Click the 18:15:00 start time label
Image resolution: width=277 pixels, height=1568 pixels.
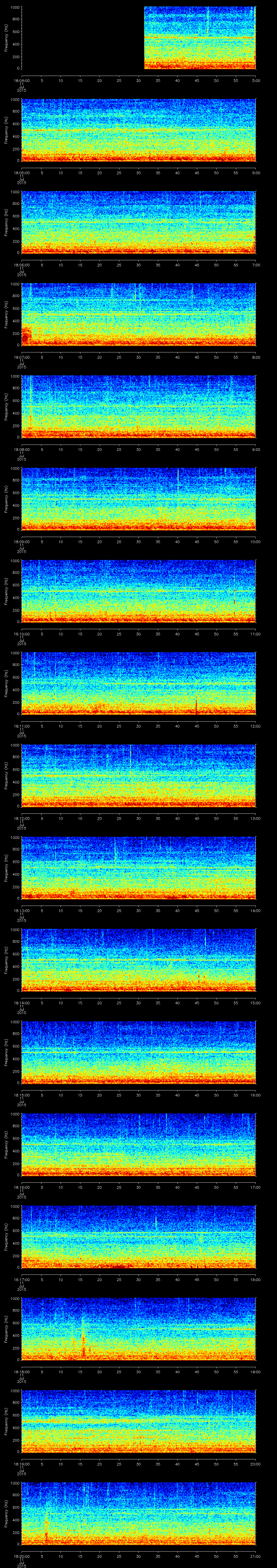click(21, 1095)
